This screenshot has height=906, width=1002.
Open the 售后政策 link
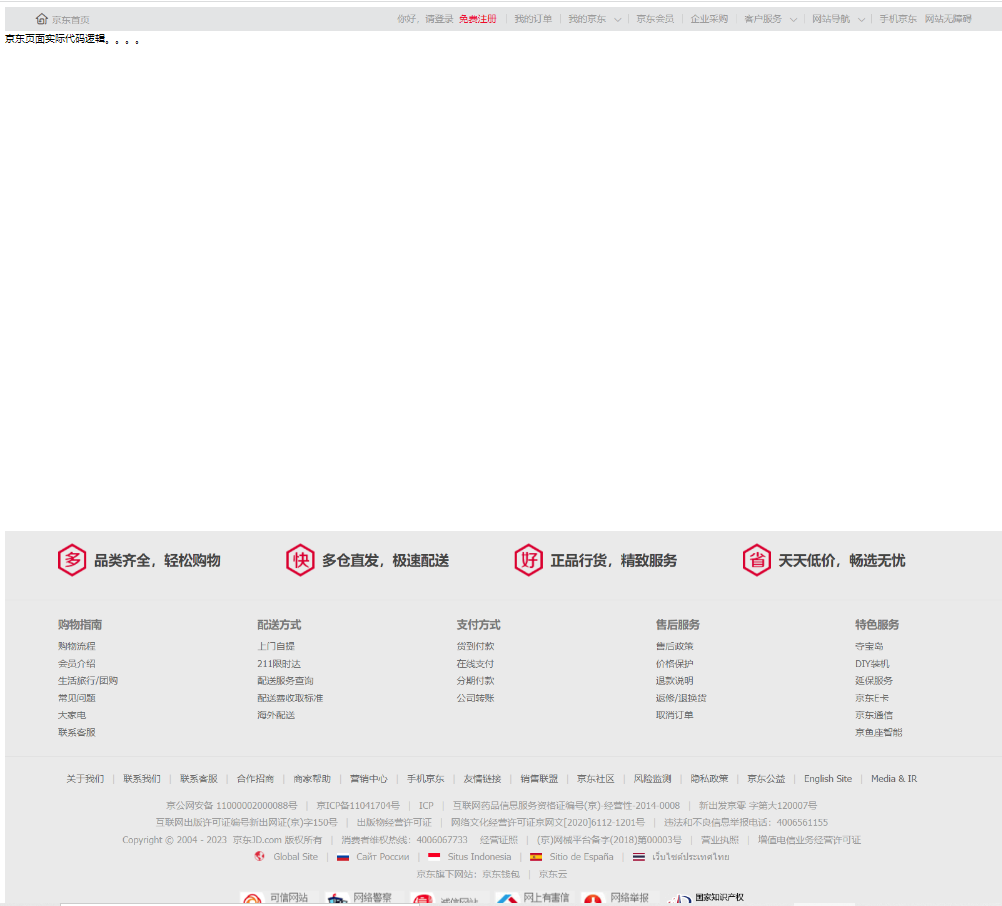click(675, 646)
